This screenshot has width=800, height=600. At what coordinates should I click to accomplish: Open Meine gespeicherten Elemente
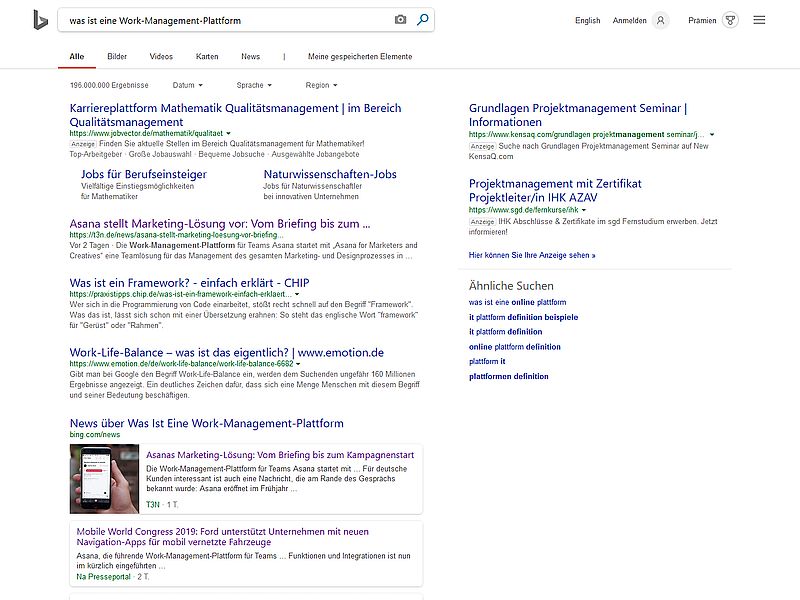[x=360, y=57]
